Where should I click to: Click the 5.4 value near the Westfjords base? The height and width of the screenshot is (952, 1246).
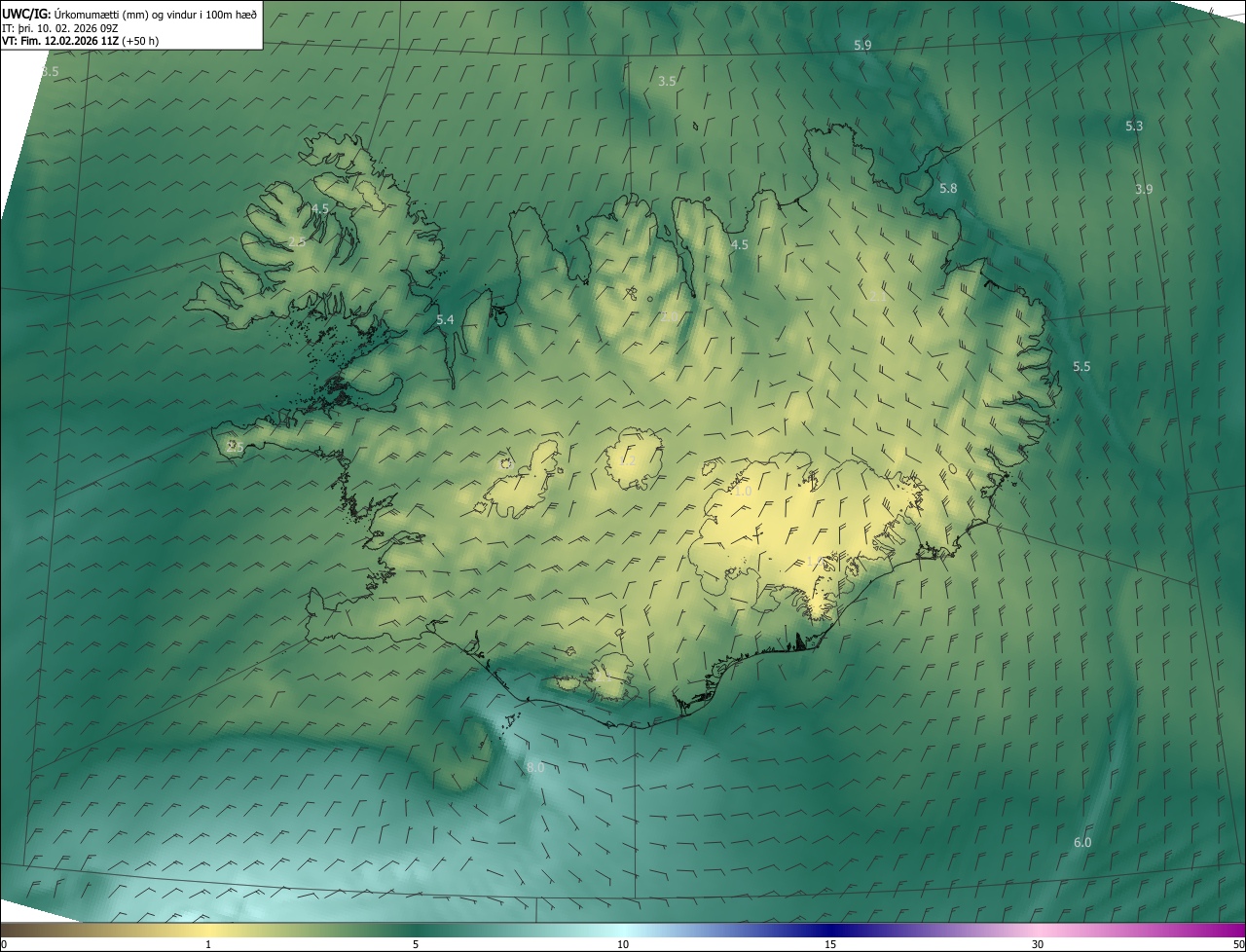point(445,320)
